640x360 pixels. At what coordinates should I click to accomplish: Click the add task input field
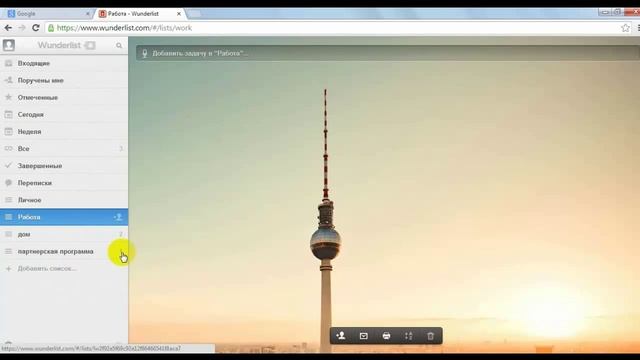coord(388,53)
